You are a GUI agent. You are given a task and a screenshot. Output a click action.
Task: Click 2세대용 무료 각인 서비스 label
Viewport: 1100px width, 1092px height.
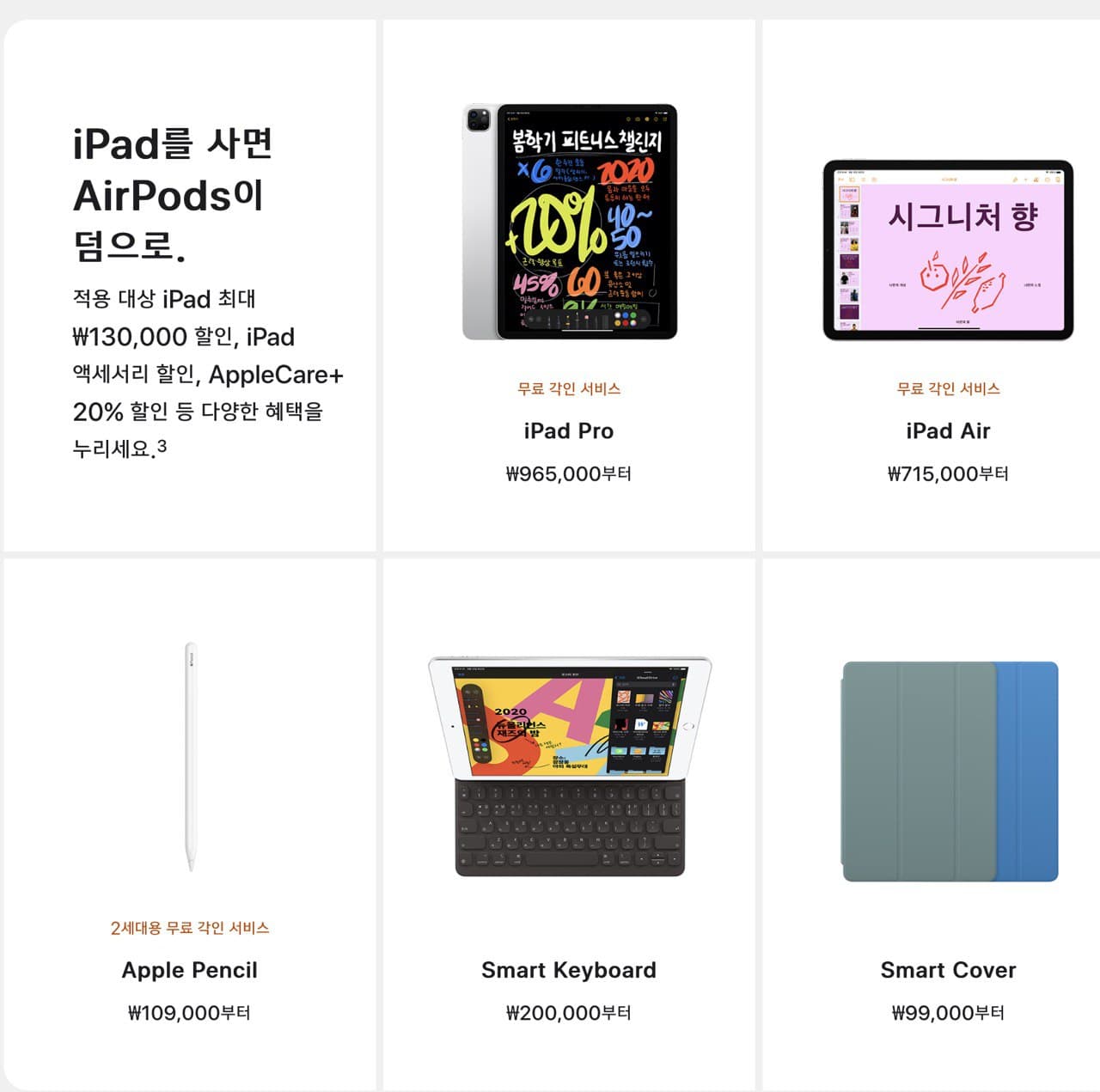click(x=190, y=928)
